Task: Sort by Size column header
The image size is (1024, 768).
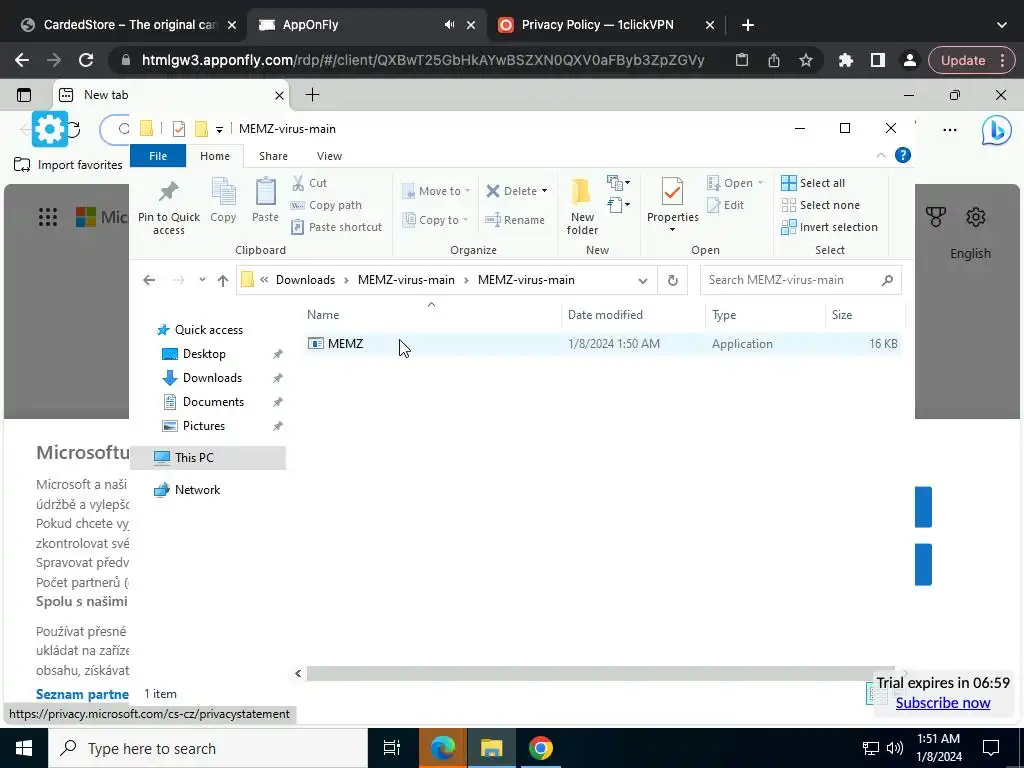Action: point(865,315)
